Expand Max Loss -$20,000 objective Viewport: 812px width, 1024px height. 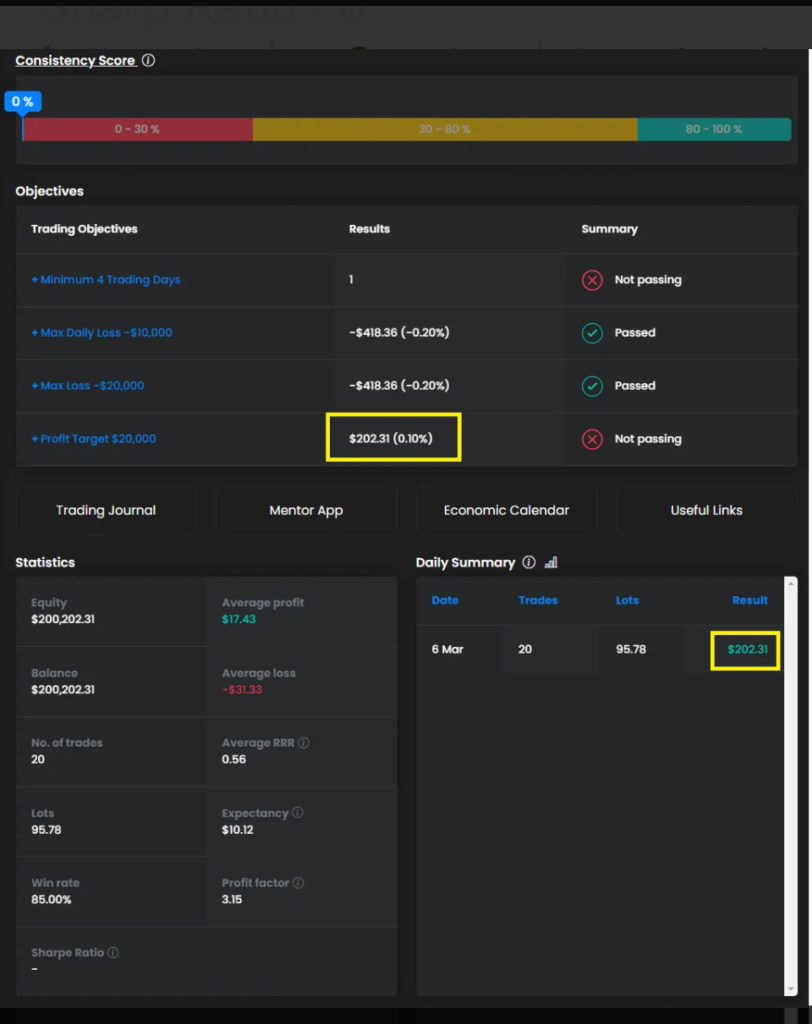88,386
